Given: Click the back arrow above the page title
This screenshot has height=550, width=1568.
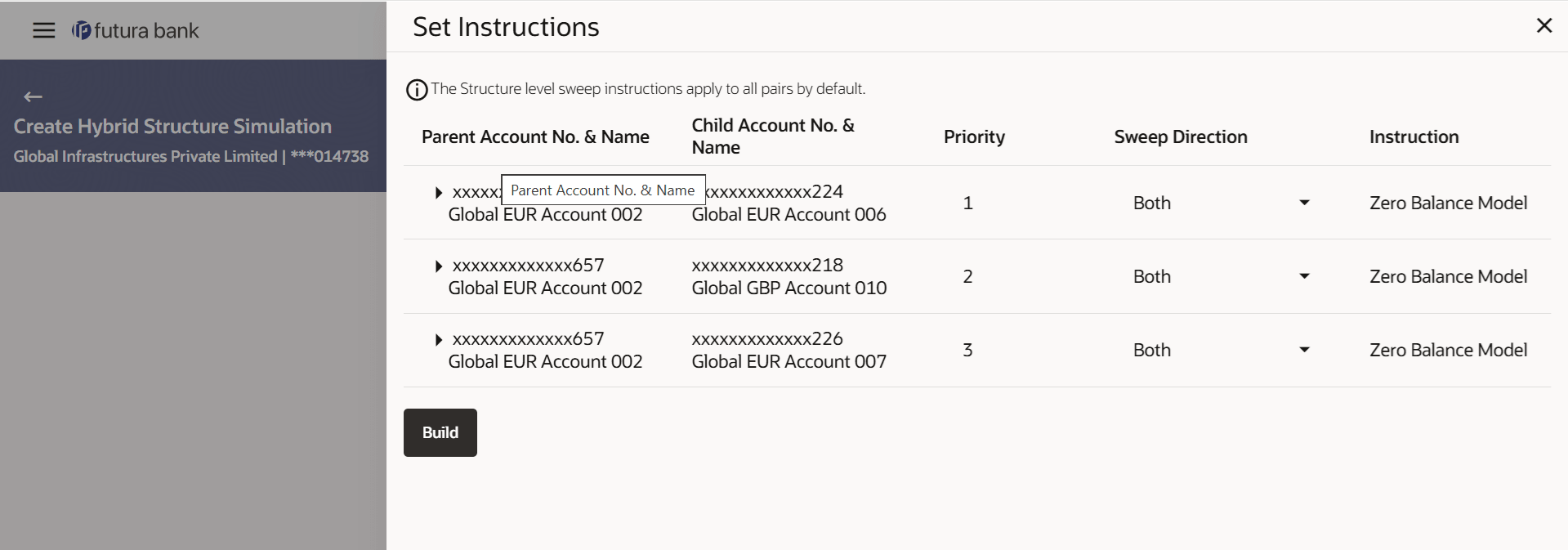Looking at the screenshot, I should point(33,97).
